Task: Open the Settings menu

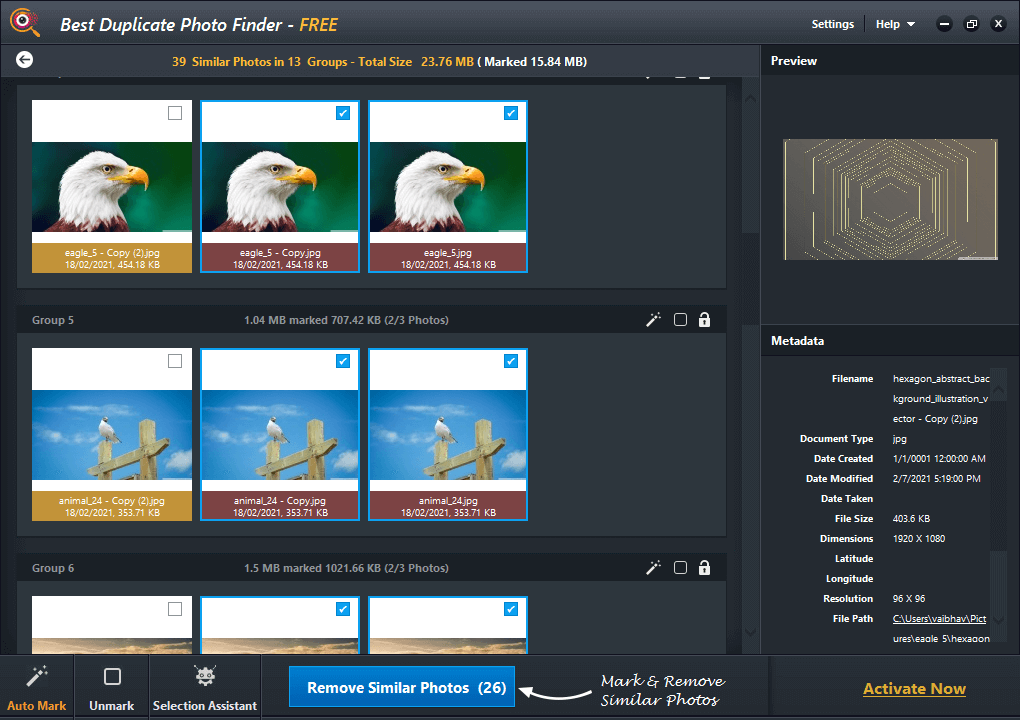Action: point(833,24)
